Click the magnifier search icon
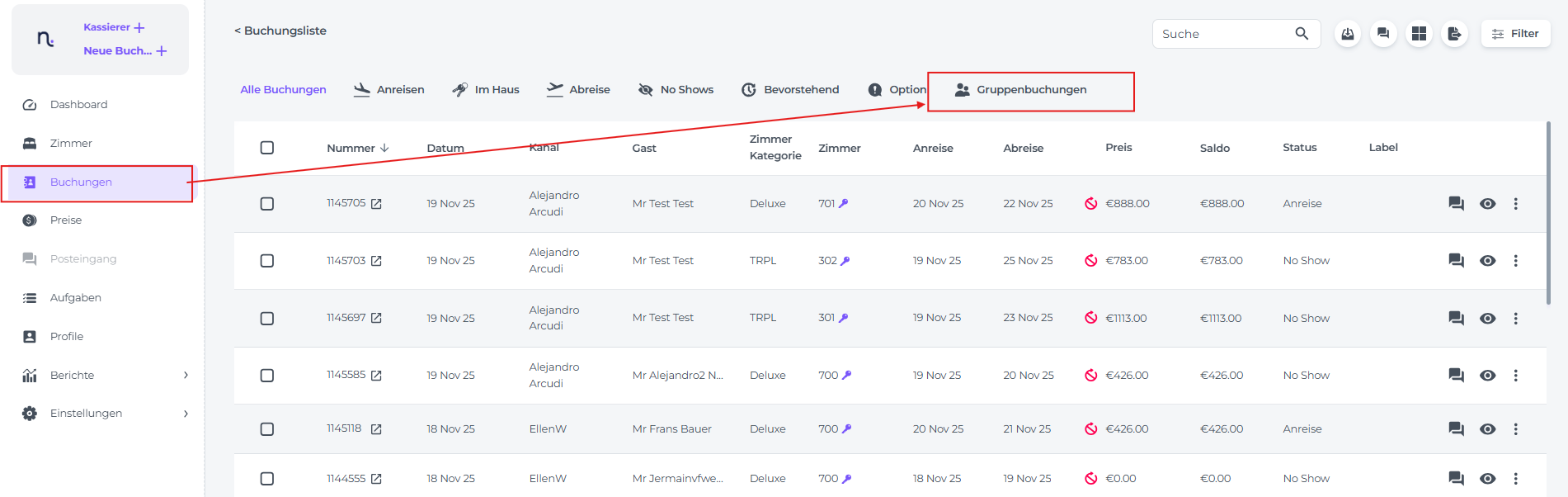 [x=1302, y=34]
